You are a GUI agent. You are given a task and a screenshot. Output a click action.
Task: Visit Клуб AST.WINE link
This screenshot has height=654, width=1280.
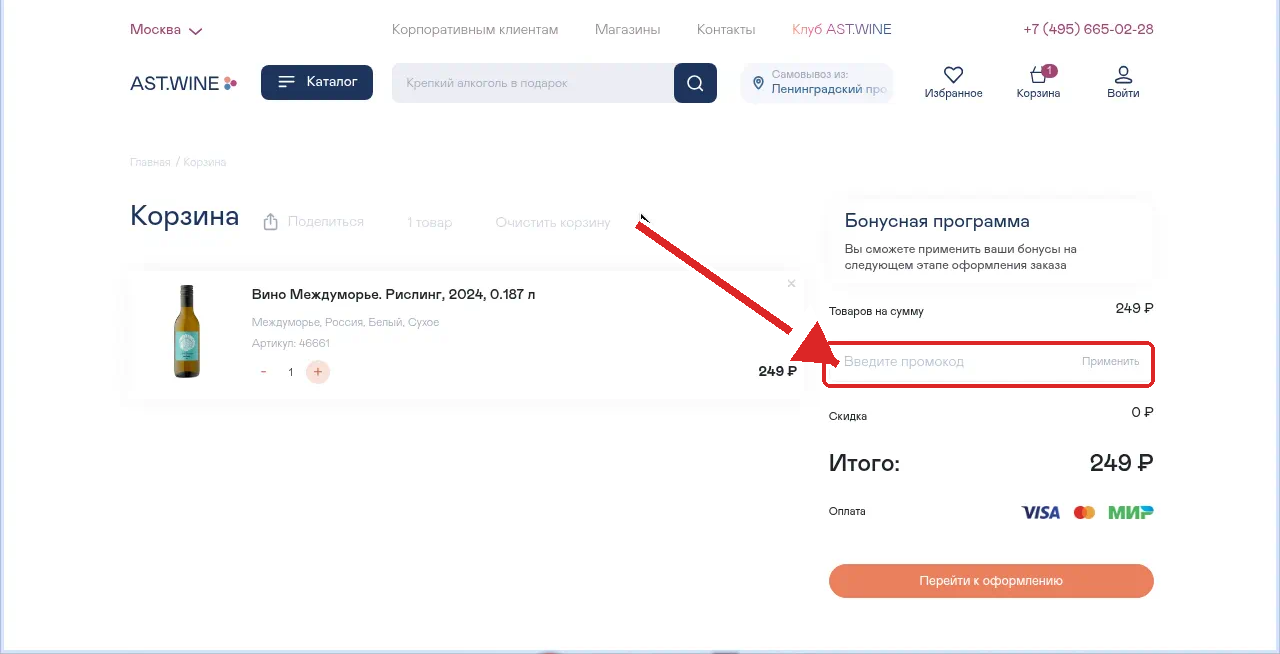(842, 30)
